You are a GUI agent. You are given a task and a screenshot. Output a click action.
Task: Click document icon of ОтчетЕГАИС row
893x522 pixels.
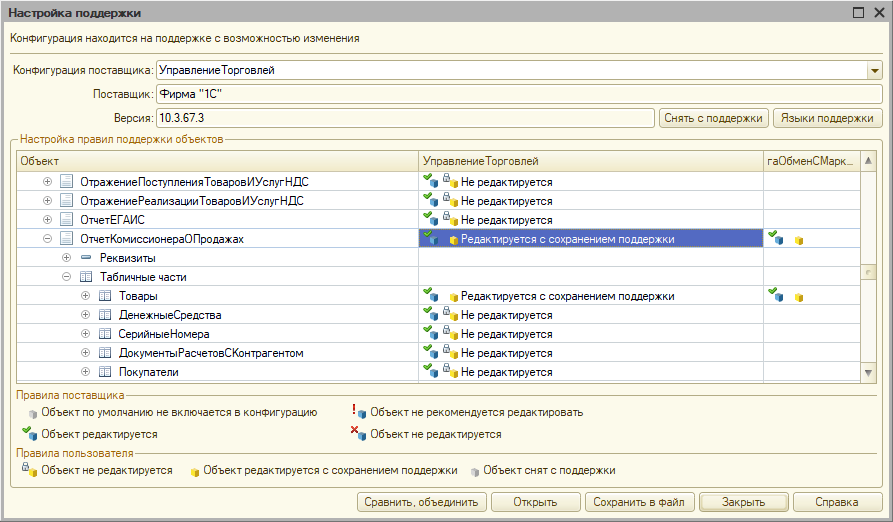66,220
